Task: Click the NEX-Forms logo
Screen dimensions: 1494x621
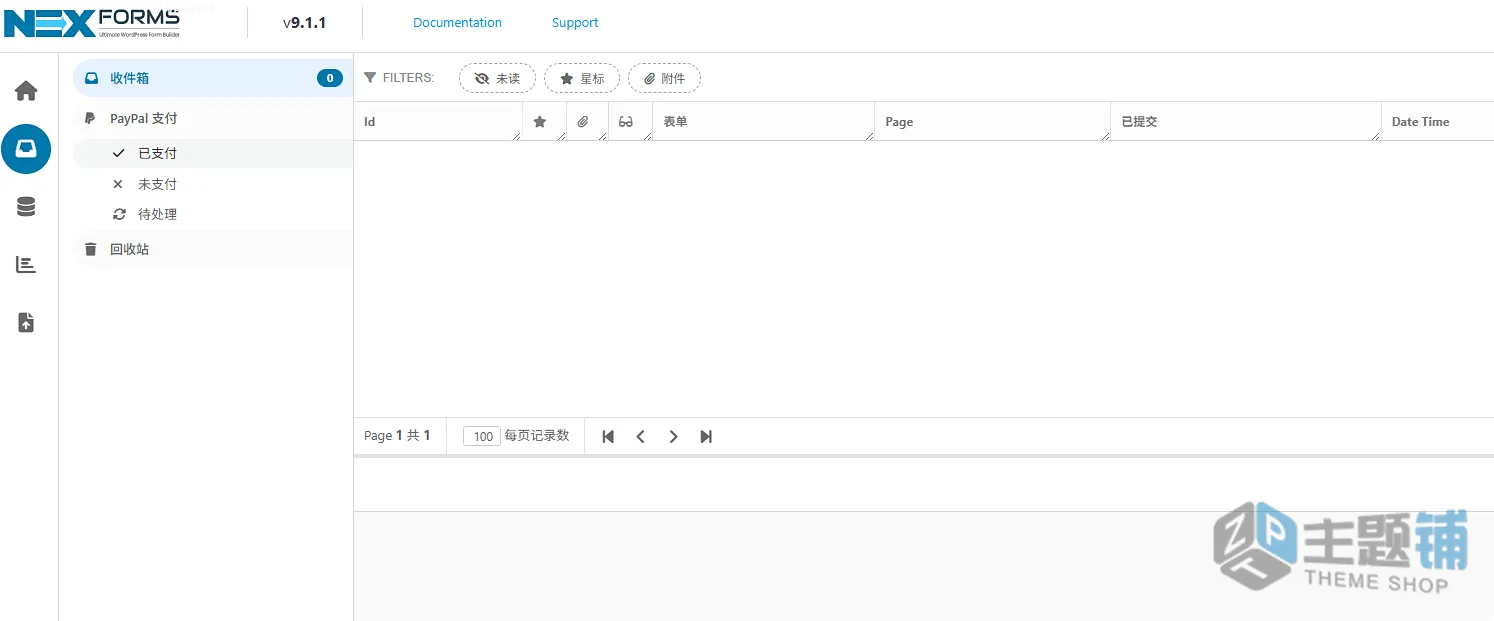Action: [92, 21]
